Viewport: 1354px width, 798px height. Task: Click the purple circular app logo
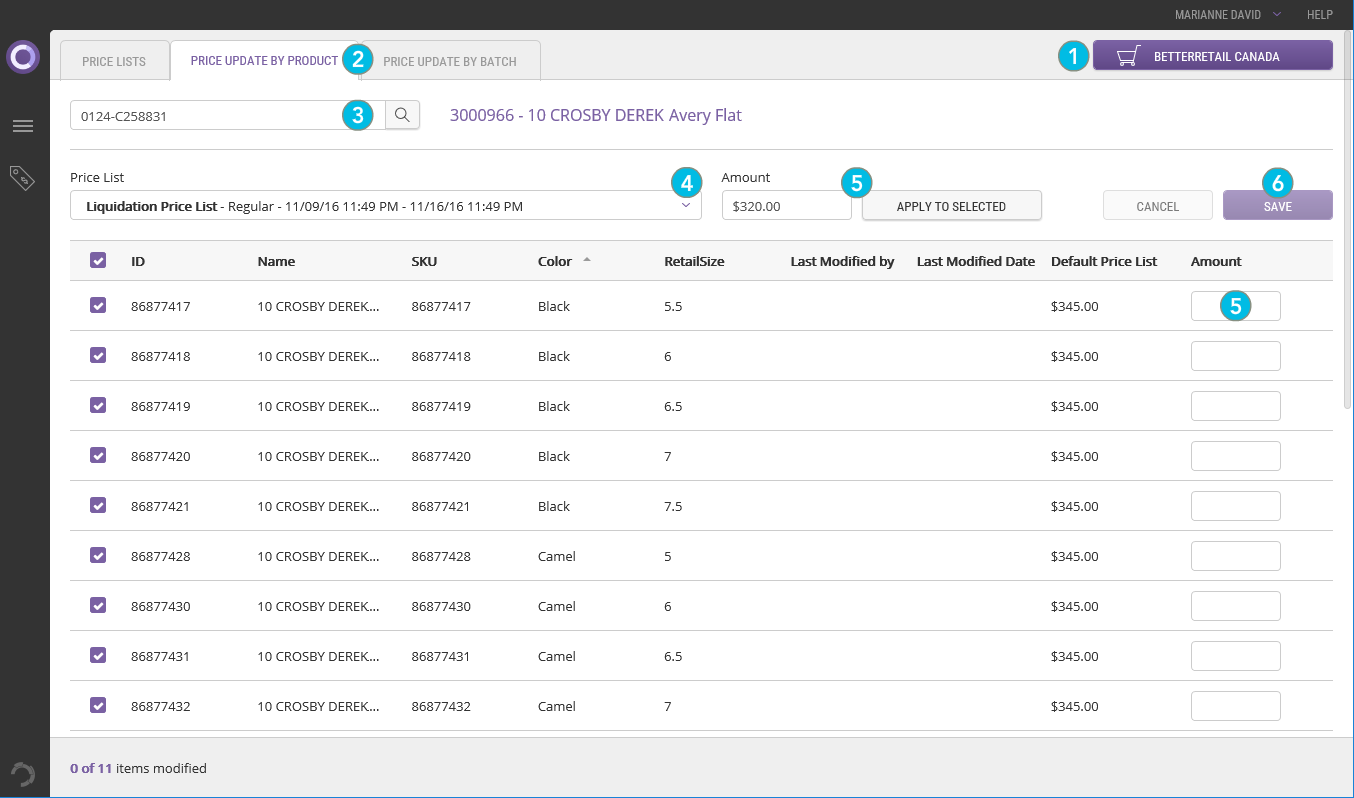22,57
